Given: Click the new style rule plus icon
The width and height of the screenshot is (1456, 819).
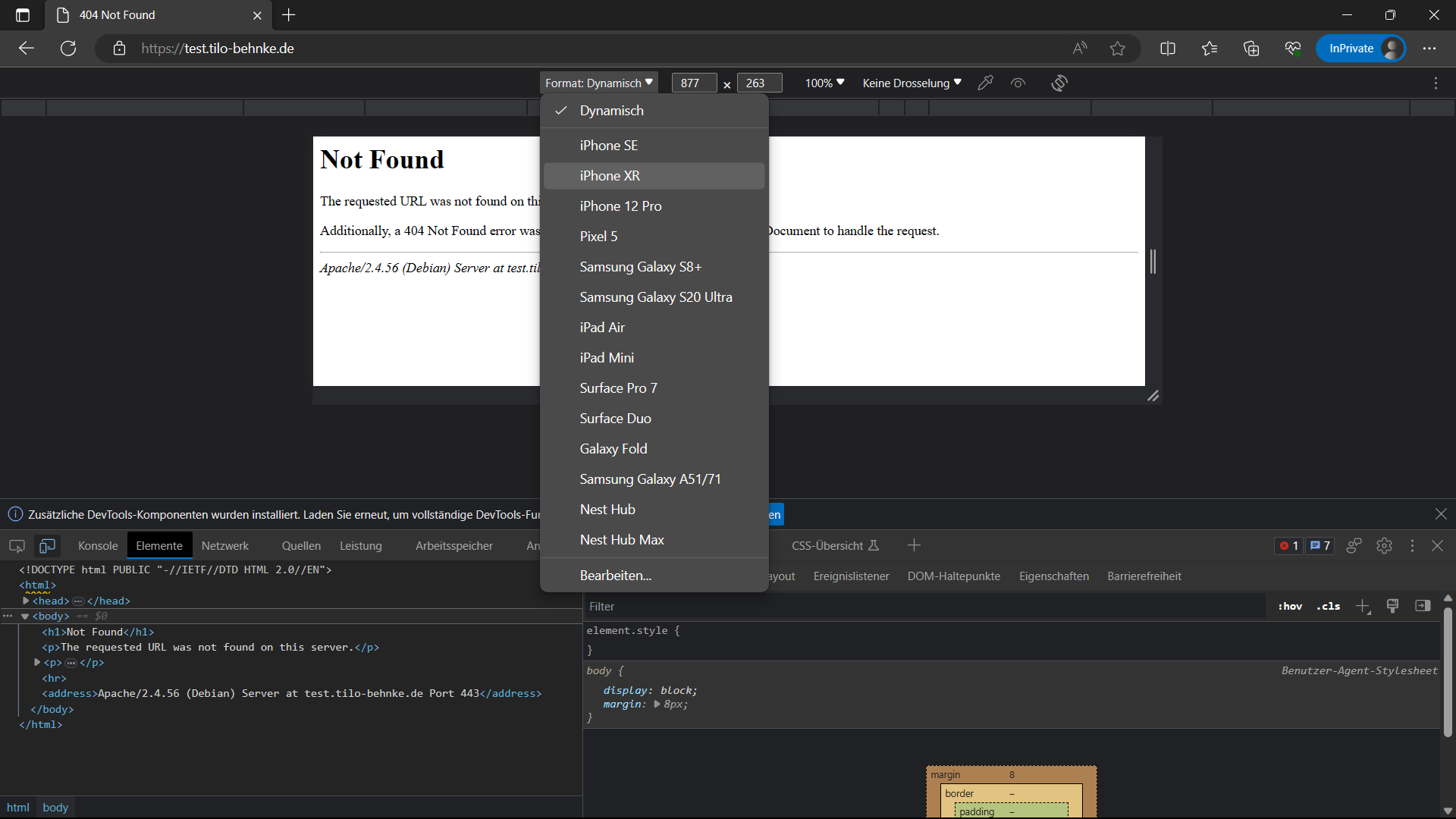Looking at the screenshot, I should (x=1363, y=607).
